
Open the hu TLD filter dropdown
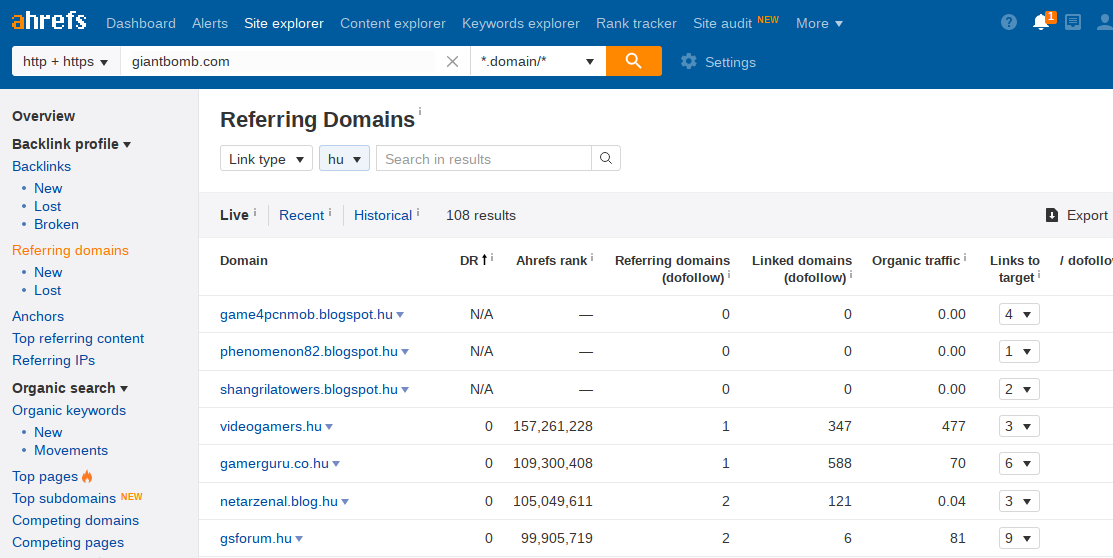(344, 159)
